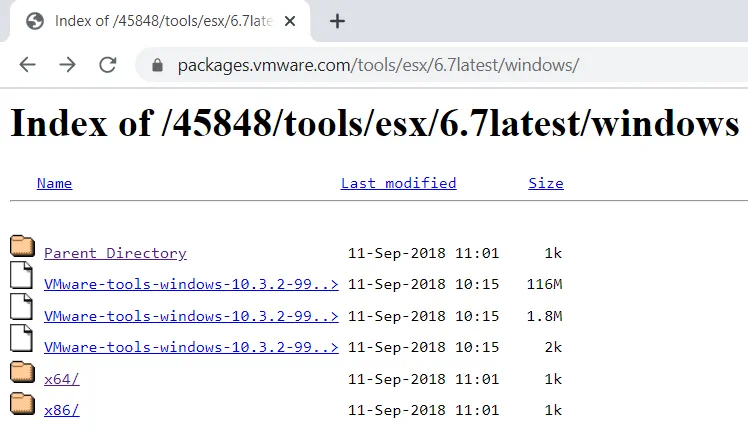Click the 2k size value
Screen dimensions: 748x433
tap(553, 347)
